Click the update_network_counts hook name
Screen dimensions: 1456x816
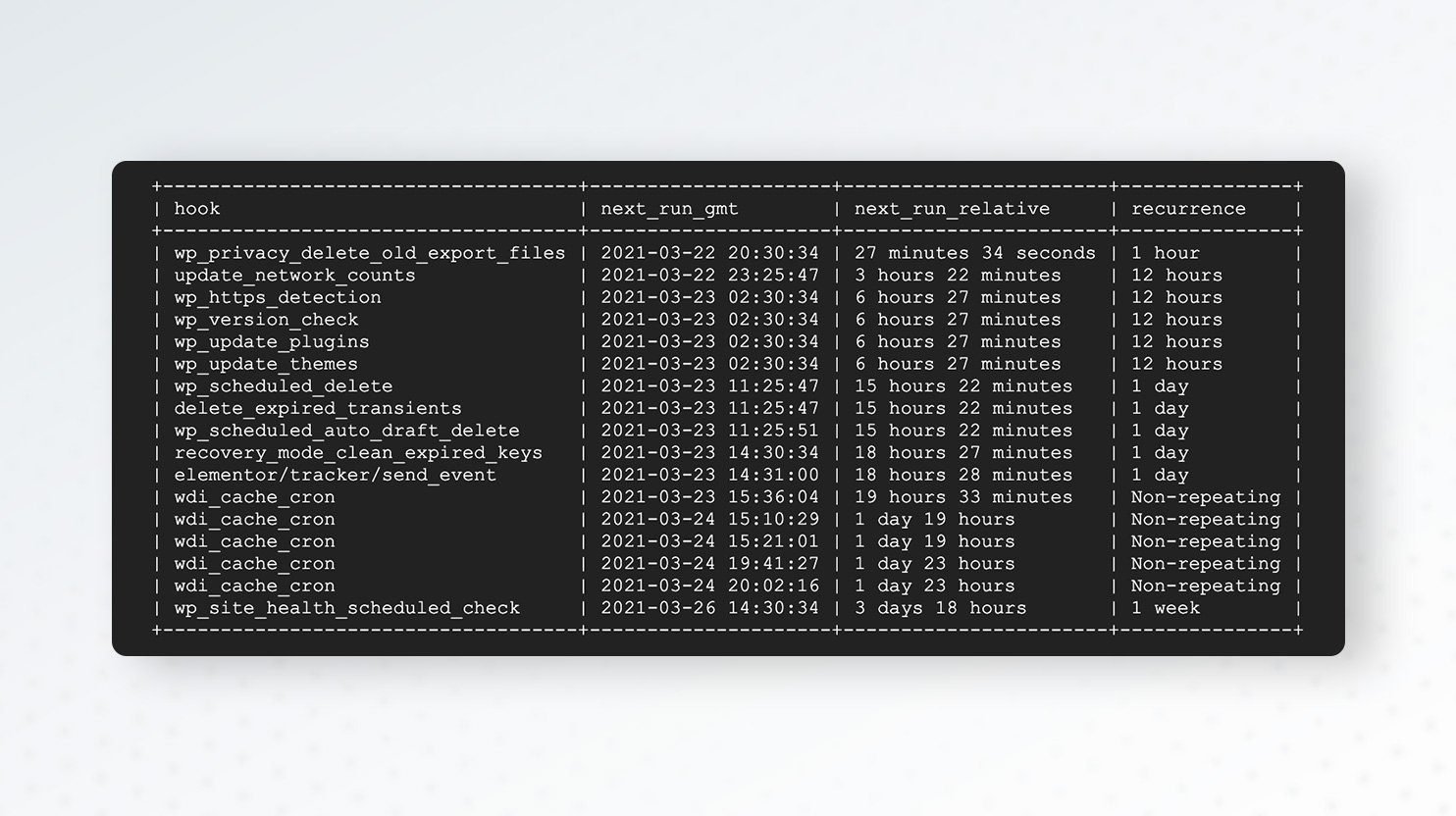tap(294, 276)
